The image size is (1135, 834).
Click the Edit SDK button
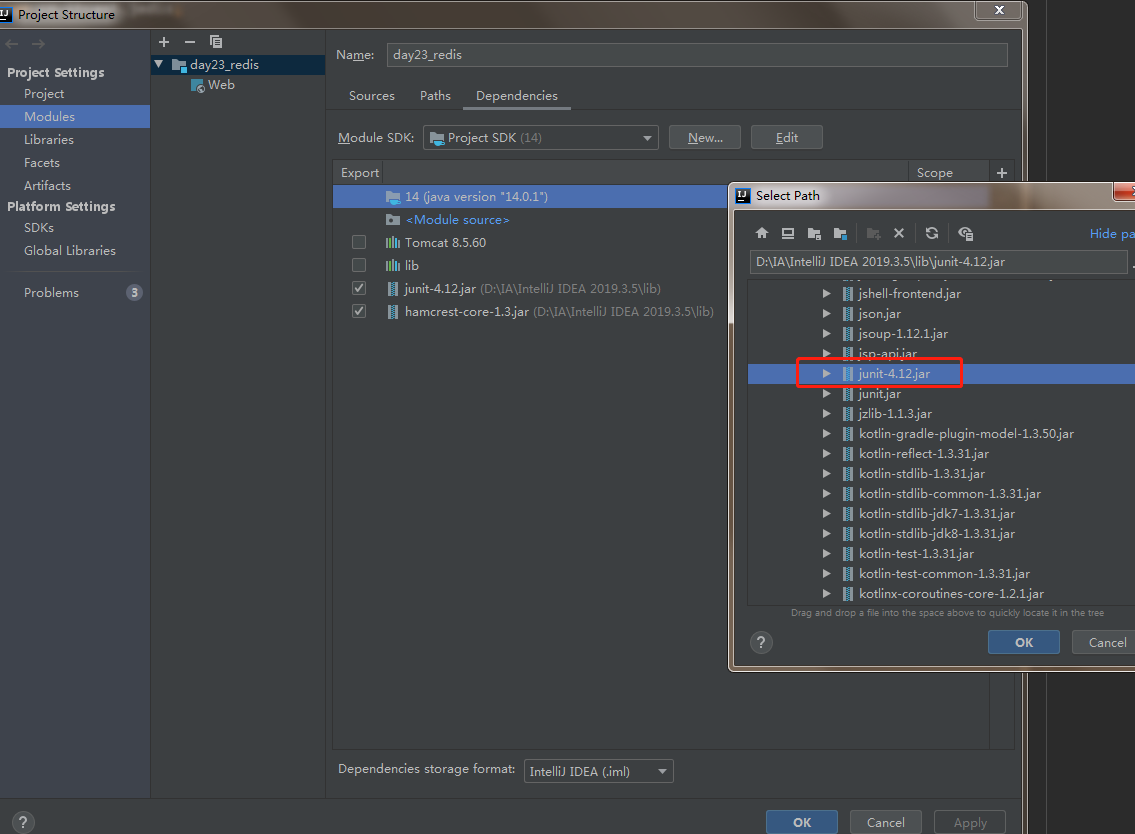(x=787, y=138)
